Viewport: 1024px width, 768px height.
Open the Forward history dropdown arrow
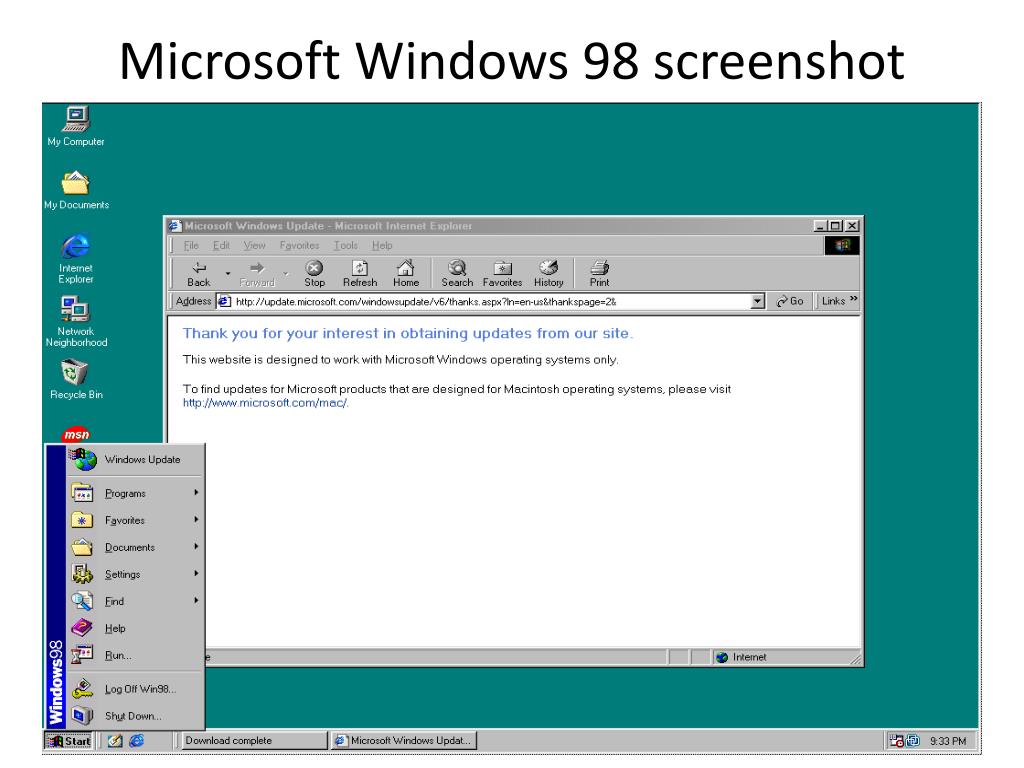286,274
